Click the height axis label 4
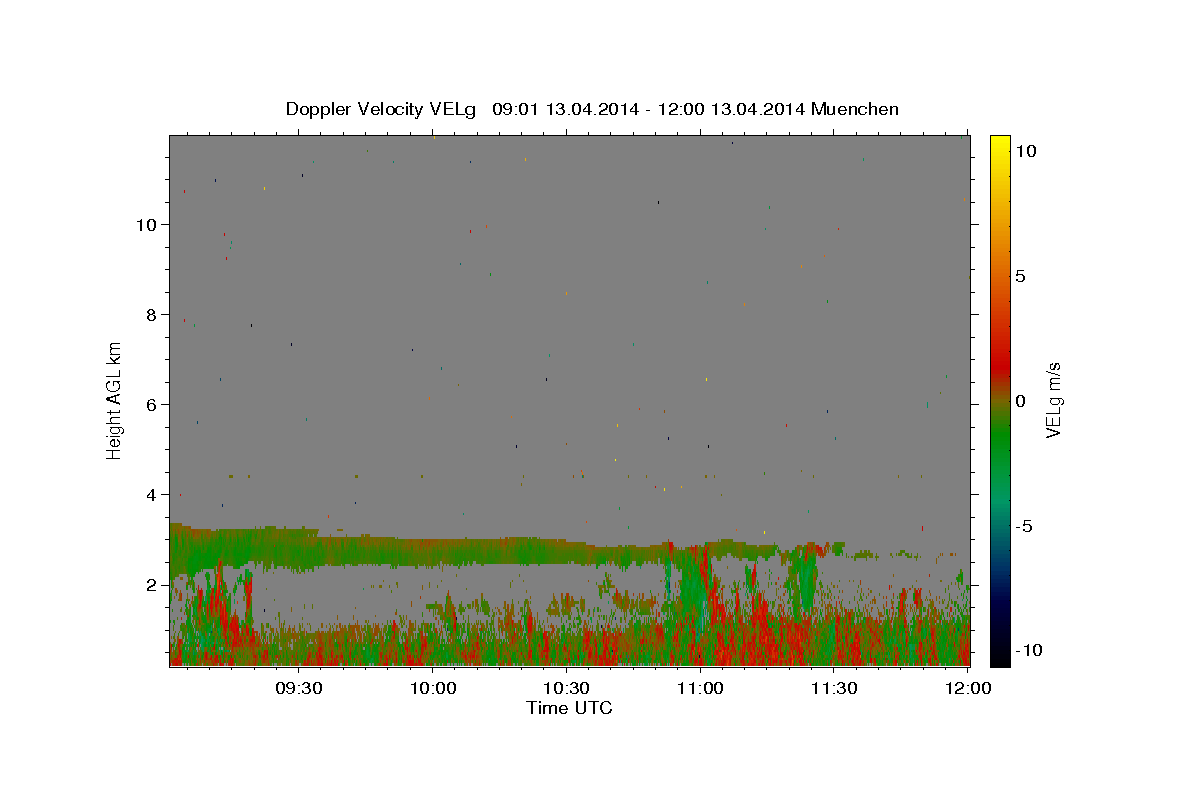This screenshot has width=1200, height=800. pos(154,495)
